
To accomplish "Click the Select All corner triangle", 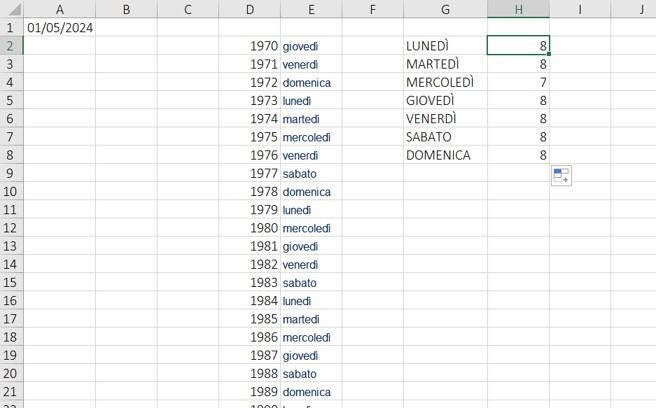I will pyautogui.click(x=12, y=9).
